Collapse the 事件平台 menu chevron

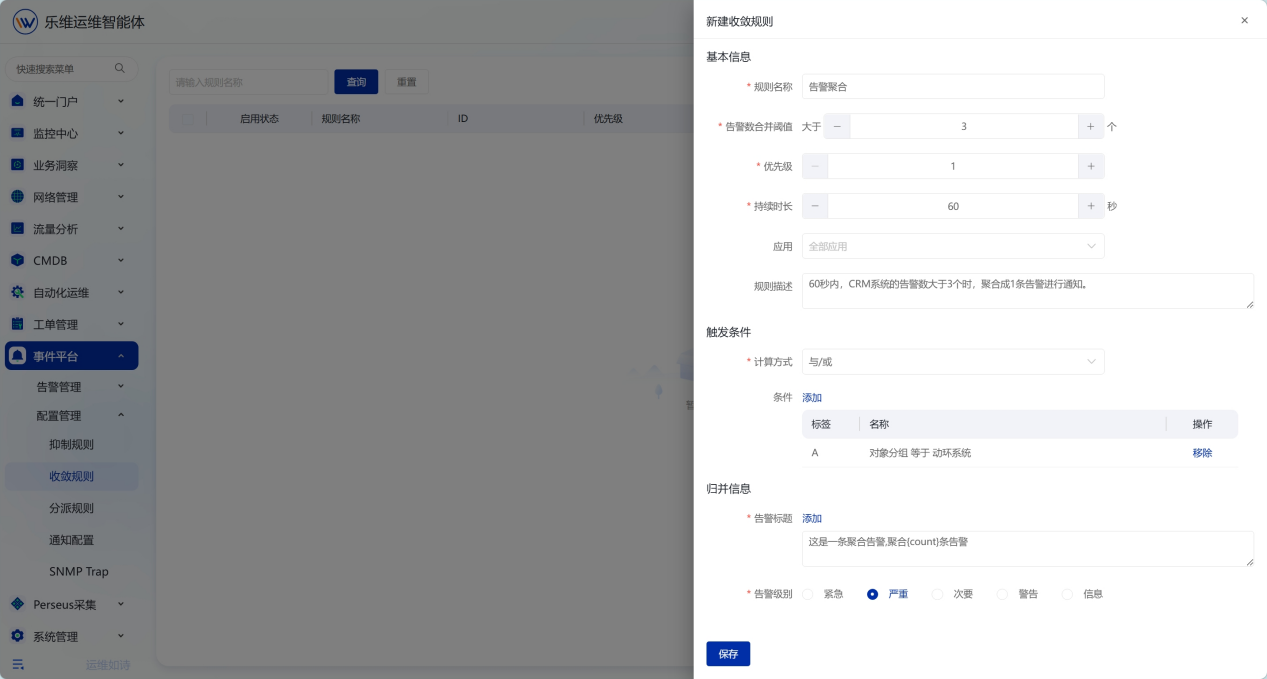(x=121, y=356)
